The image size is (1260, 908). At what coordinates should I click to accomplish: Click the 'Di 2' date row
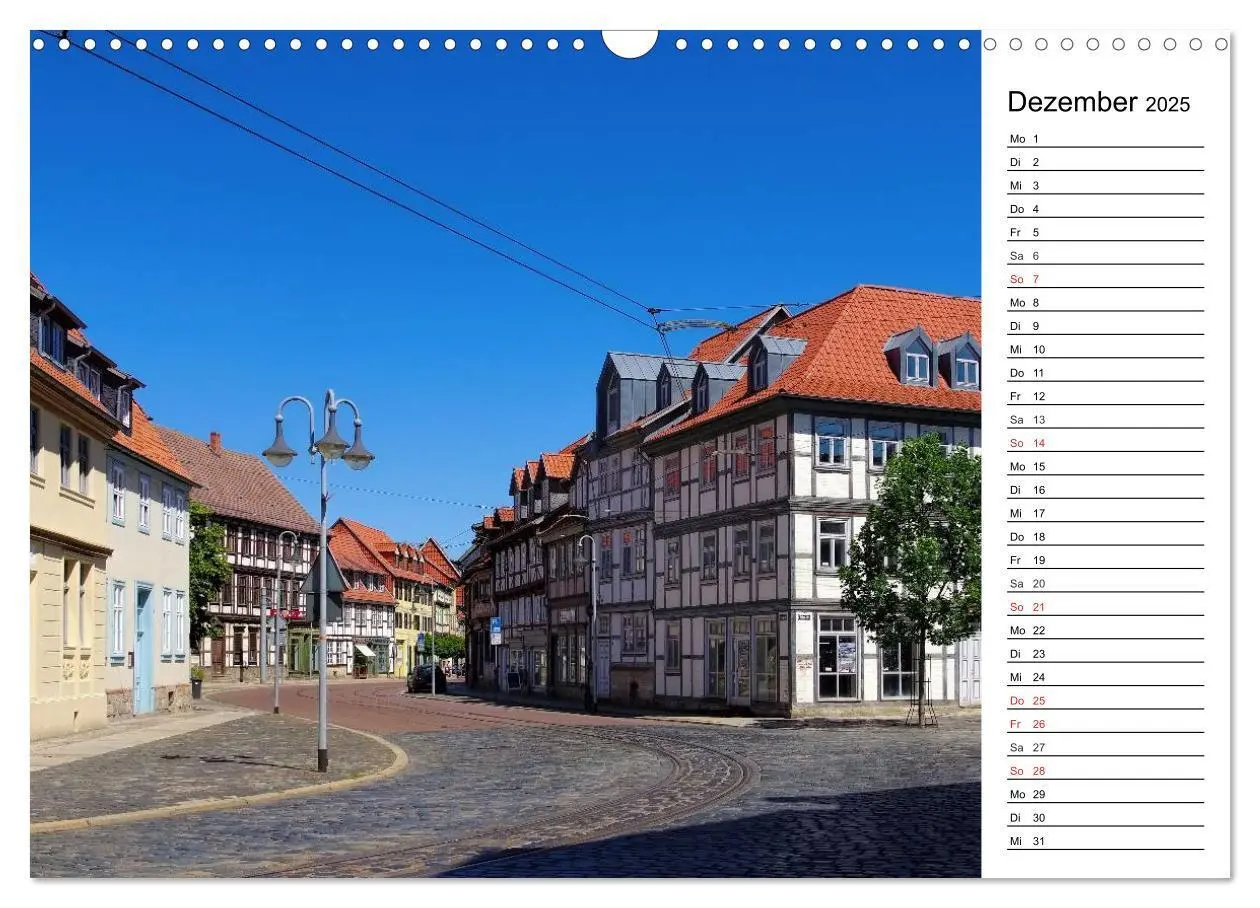click(1105, 162)
